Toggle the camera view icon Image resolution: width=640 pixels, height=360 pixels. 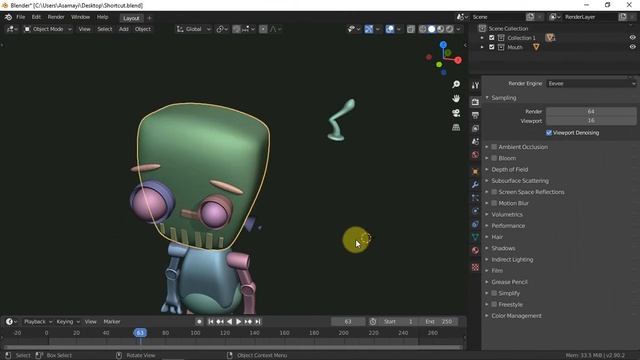click(456, 113)
